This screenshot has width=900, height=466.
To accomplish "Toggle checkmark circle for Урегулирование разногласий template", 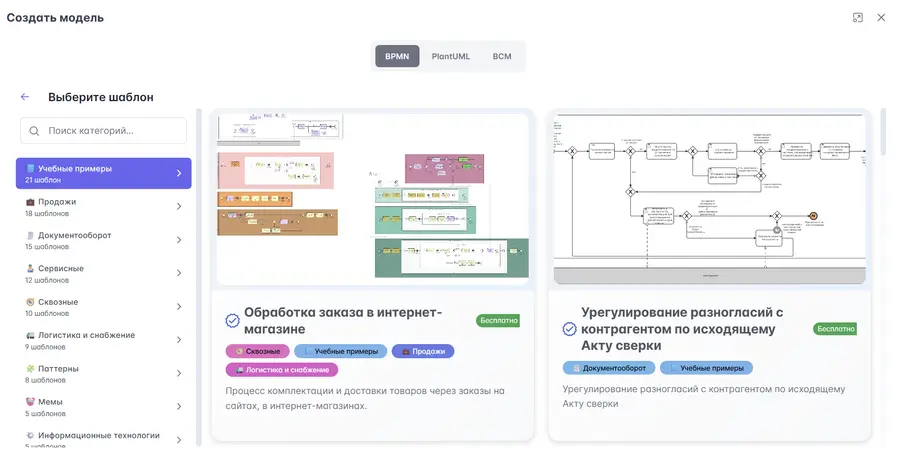I will (569, 329).
